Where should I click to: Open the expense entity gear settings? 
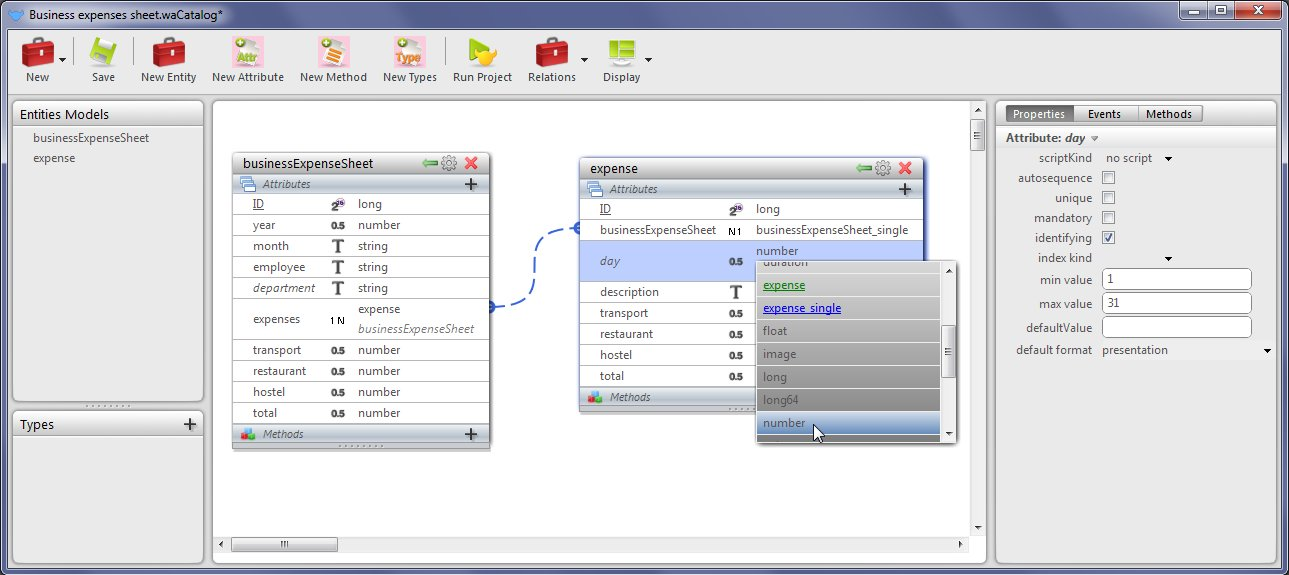point(883,168)
